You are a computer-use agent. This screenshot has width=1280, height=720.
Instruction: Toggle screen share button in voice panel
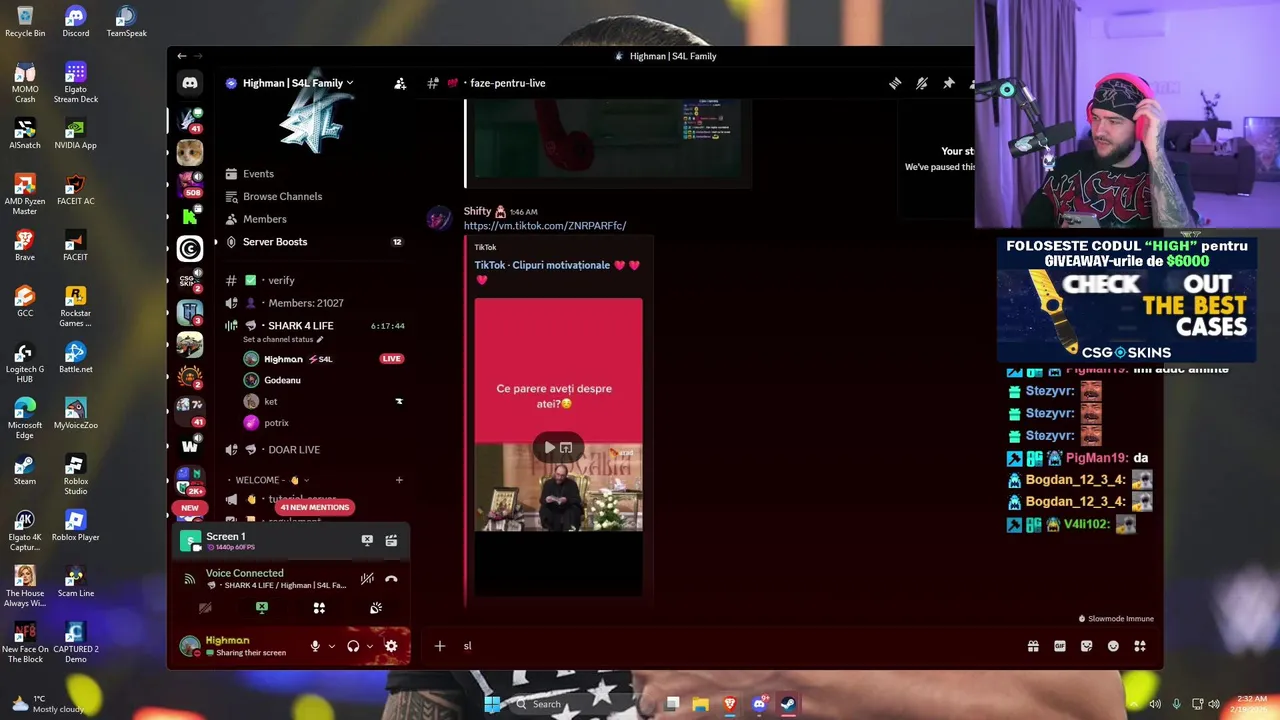tap(262, 608)
